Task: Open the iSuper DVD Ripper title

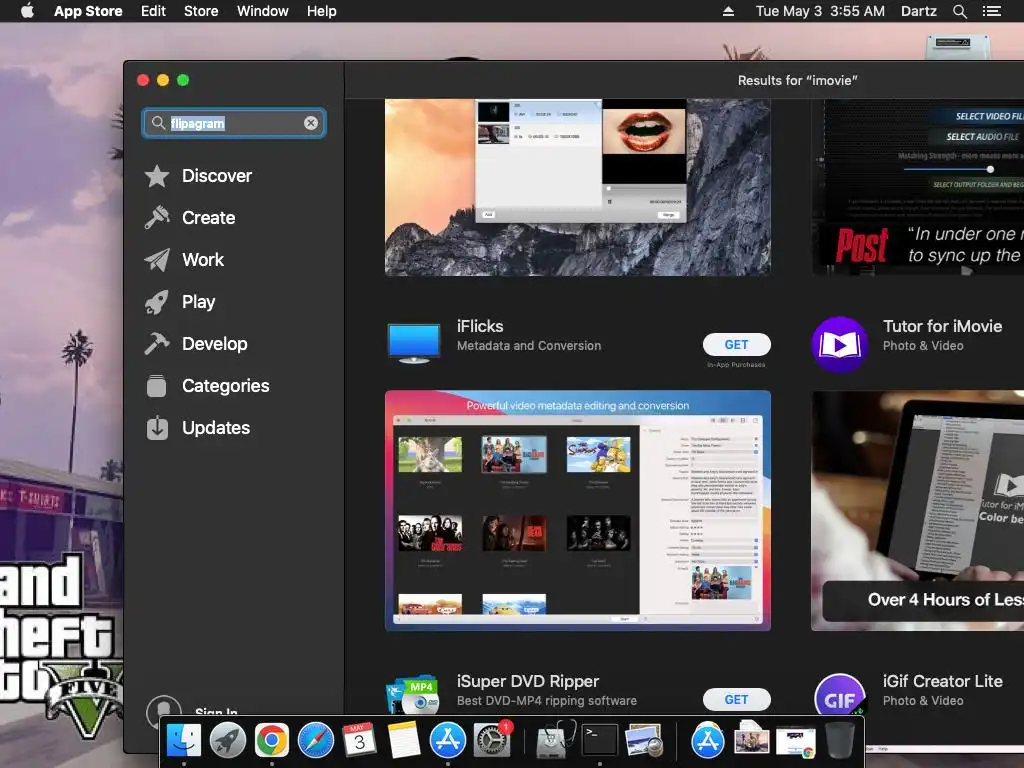Action: 528,681
